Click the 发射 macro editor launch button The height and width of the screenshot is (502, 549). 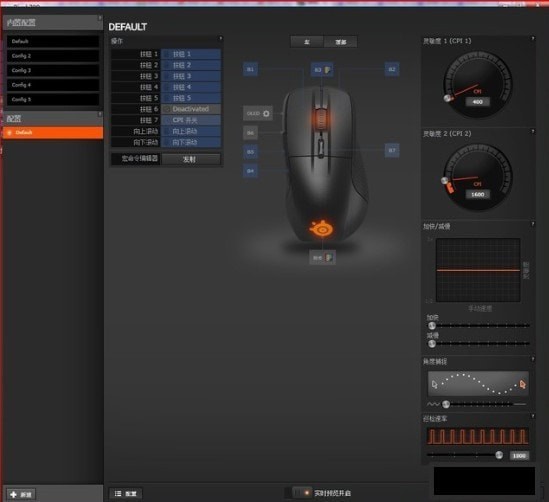(191, 159)
